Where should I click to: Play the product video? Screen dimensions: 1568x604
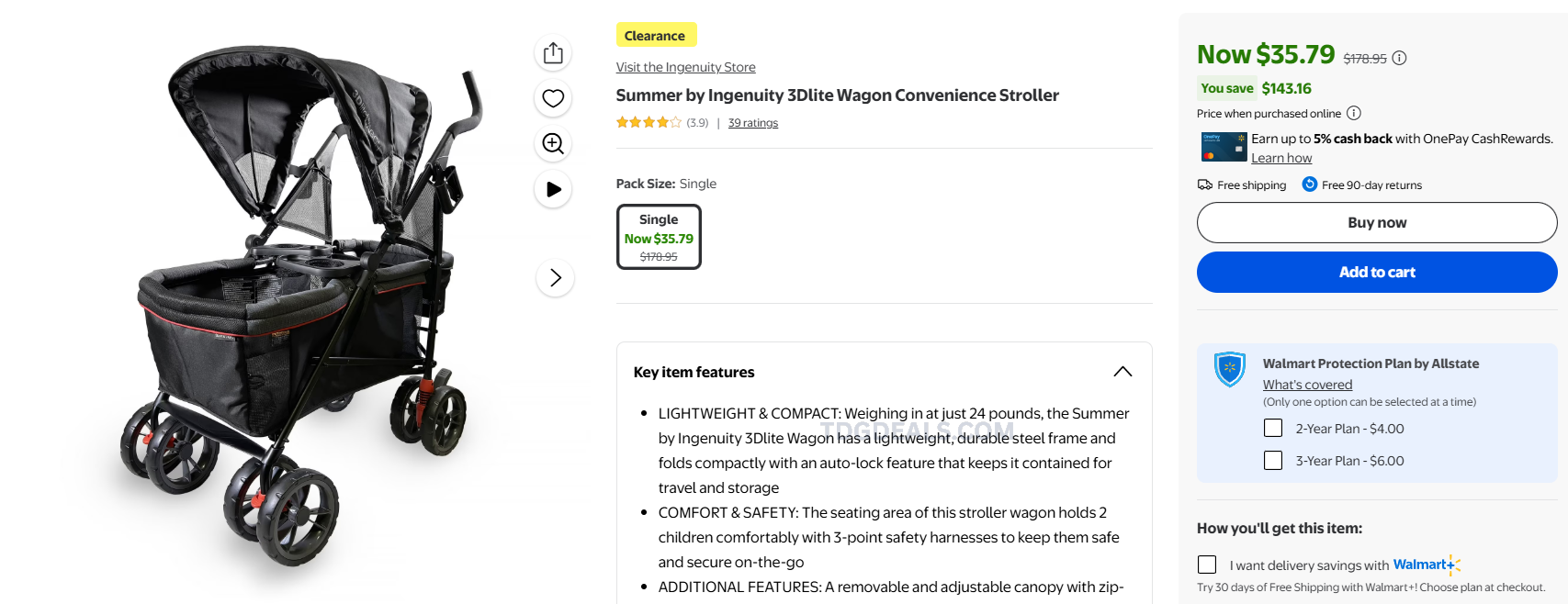point(553,189)
